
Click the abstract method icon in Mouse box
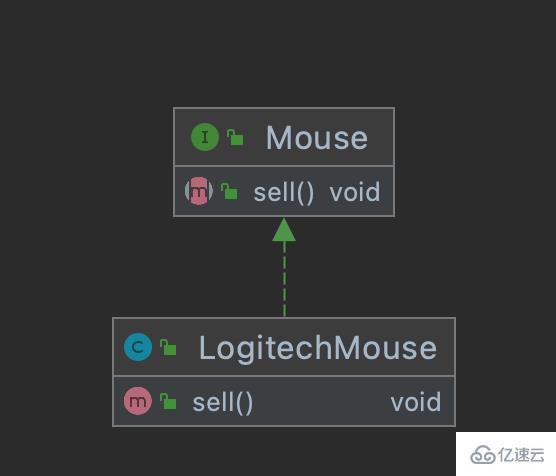[x=199, y=191]
